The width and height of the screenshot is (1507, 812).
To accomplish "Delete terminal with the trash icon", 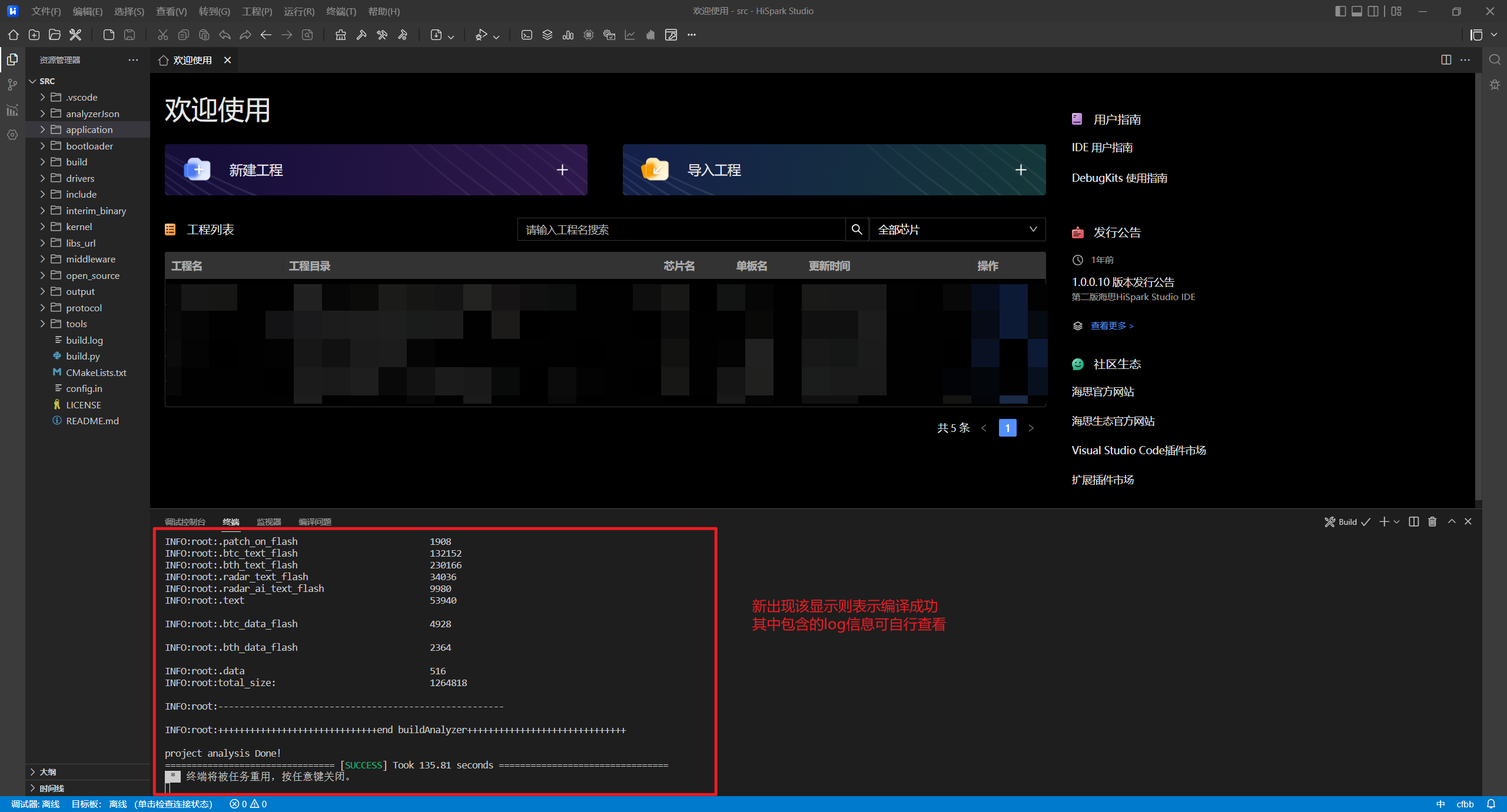I will [x=1432, y=521].
